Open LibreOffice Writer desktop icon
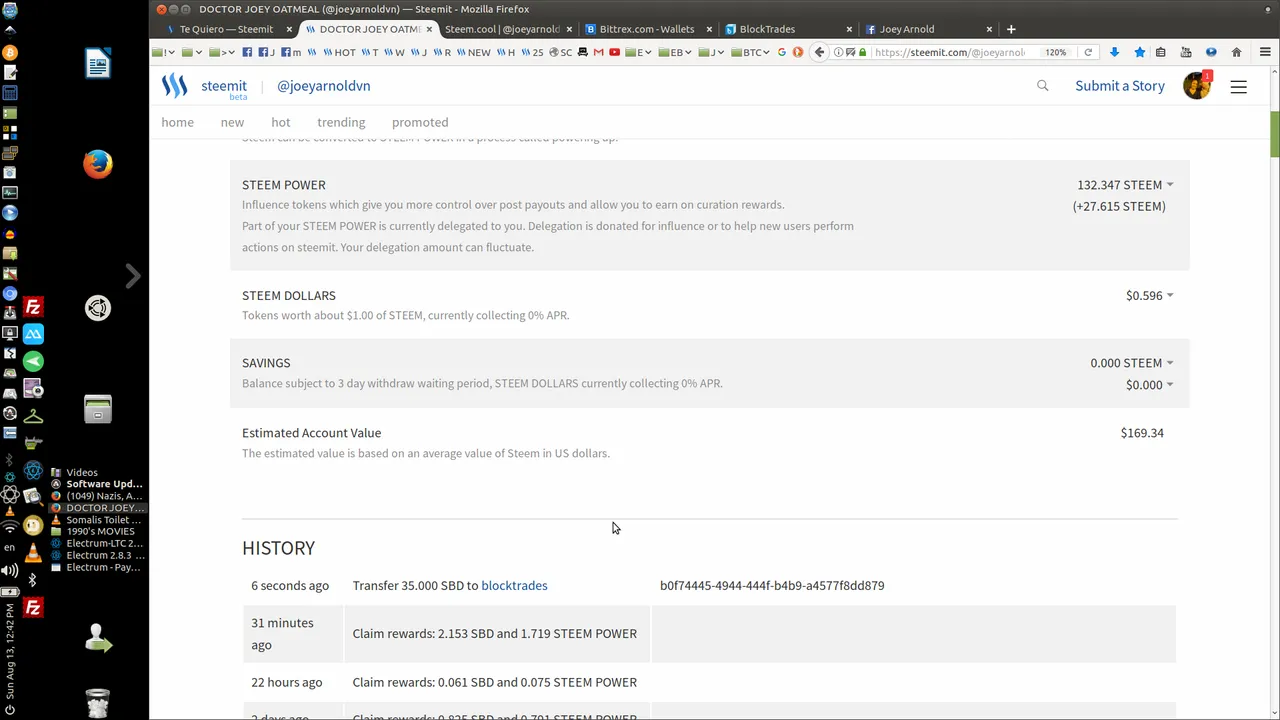This screenshot has width=1280, height=720. click(x=98, y=65)
